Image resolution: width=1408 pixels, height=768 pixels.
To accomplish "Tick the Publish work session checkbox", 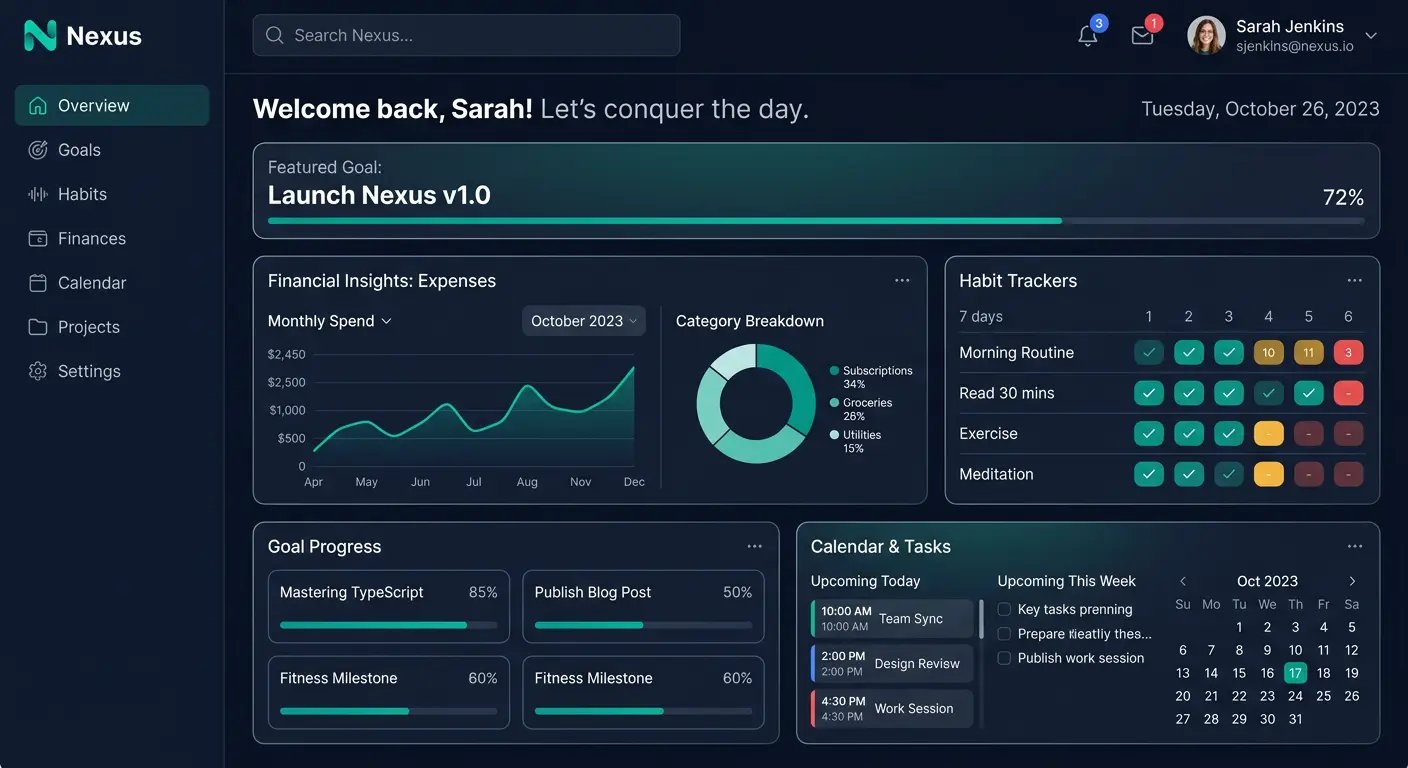I will 1004,658.
